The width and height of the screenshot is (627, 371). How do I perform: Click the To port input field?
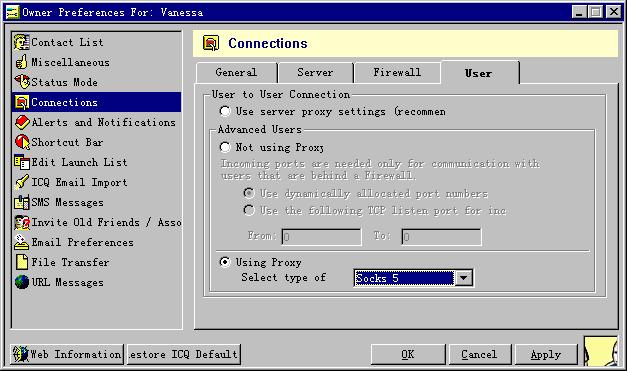441,237
